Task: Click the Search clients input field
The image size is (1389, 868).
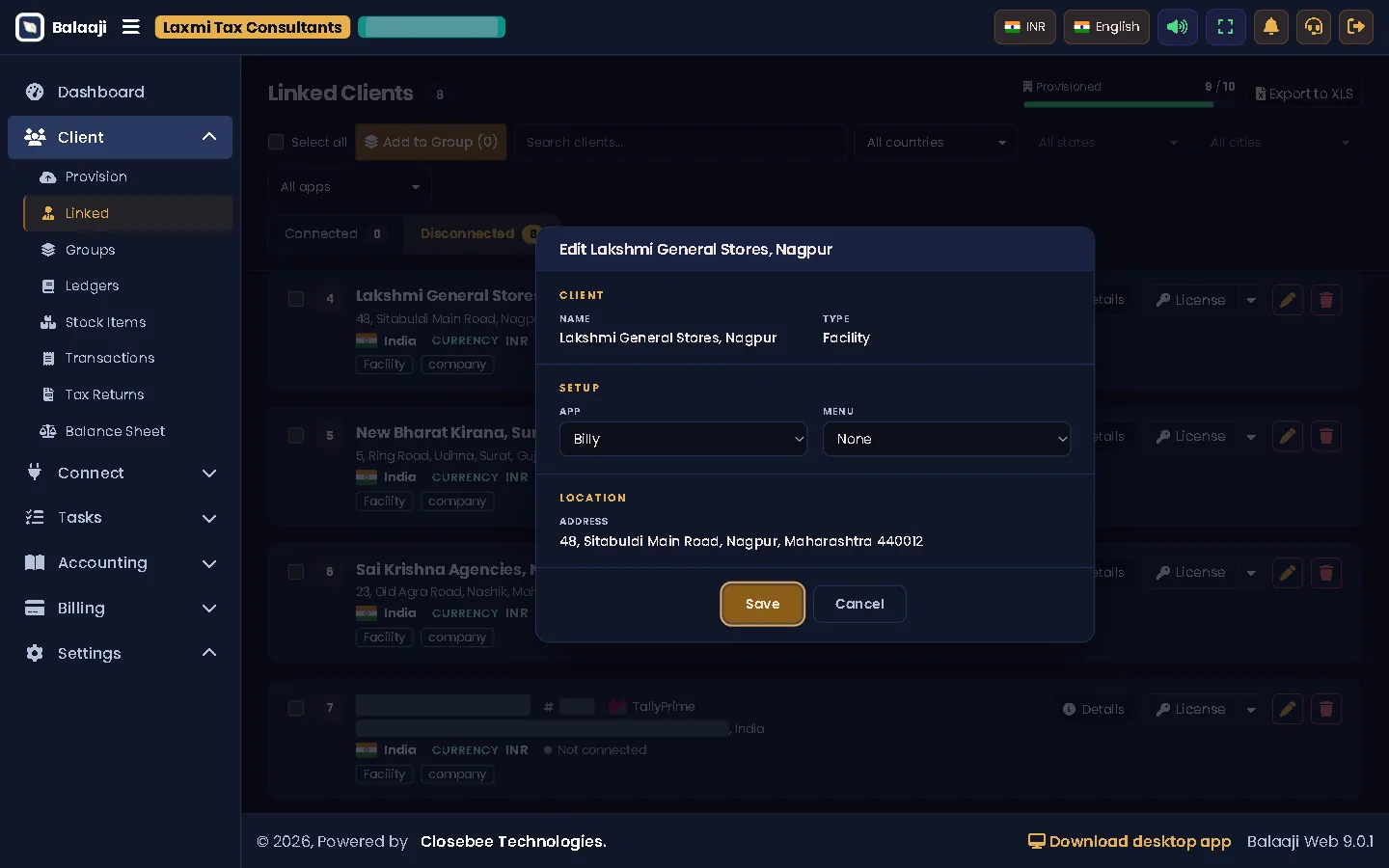Action: tap(680, 143)
